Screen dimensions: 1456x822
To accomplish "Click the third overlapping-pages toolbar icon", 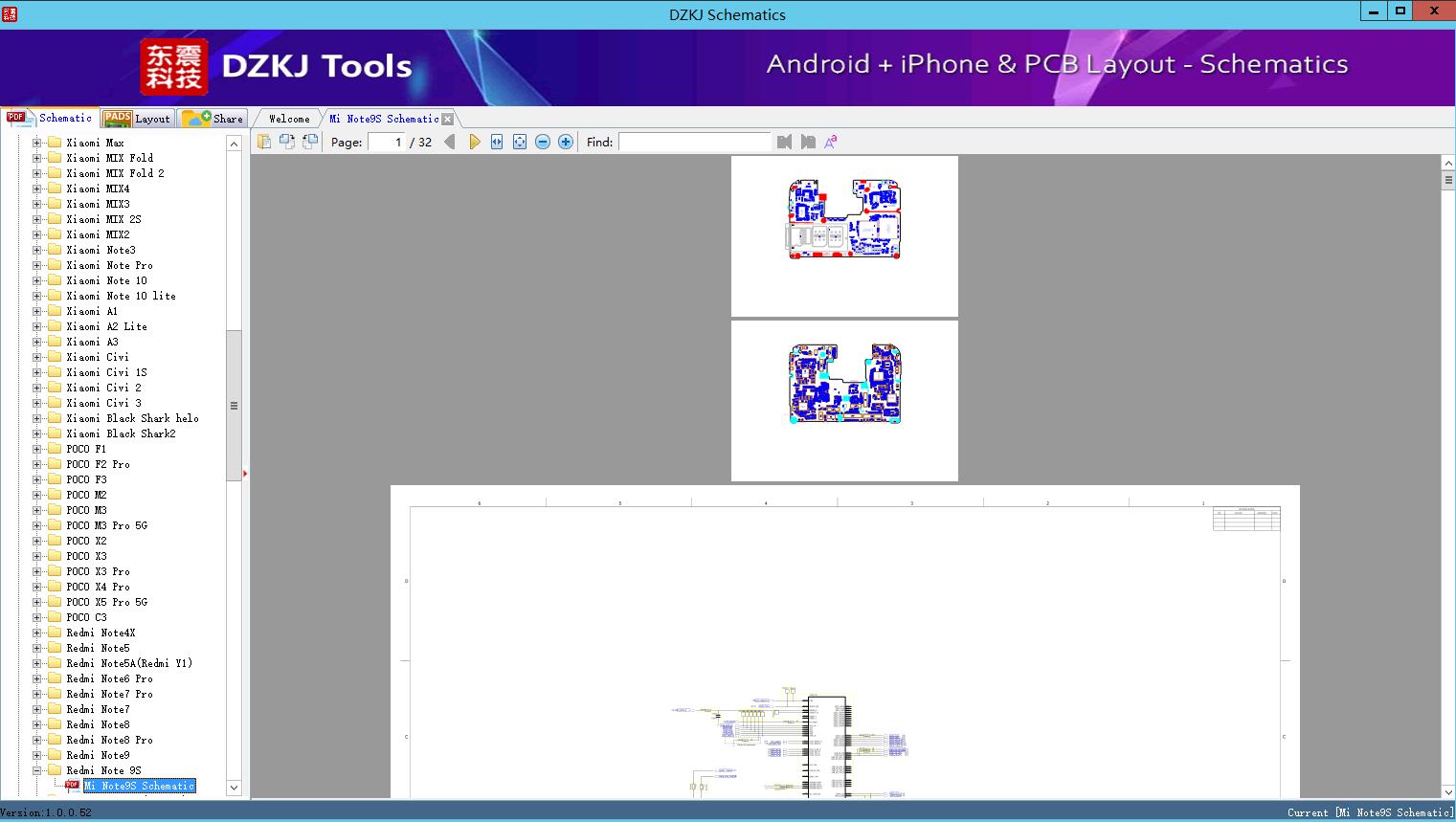I will pos(310,142).
